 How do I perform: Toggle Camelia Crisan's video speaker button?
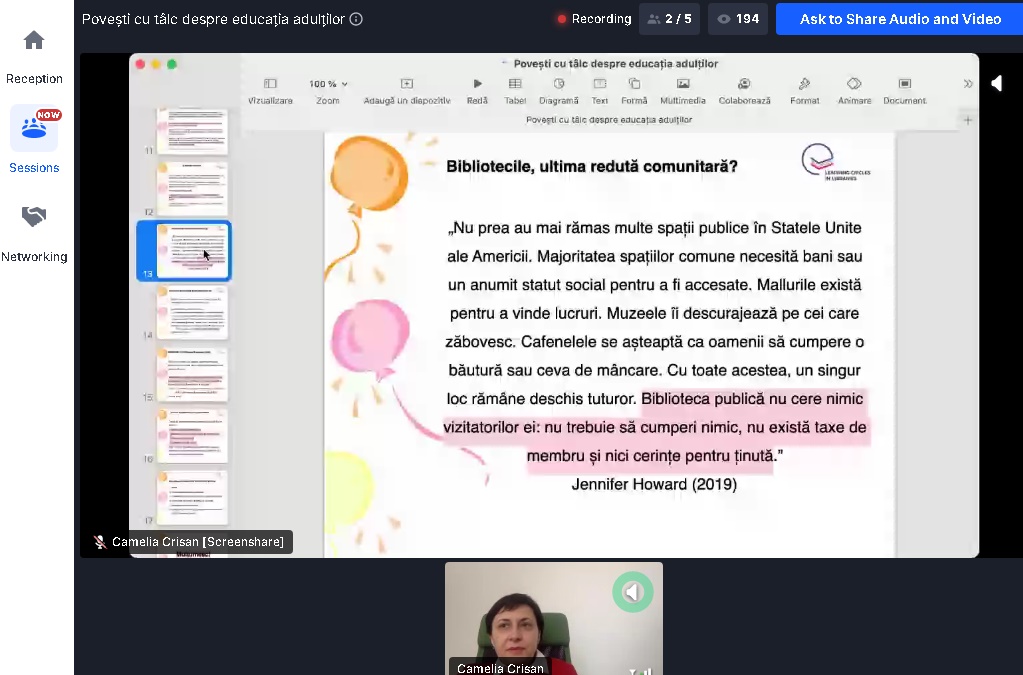(x=632, y=592)
